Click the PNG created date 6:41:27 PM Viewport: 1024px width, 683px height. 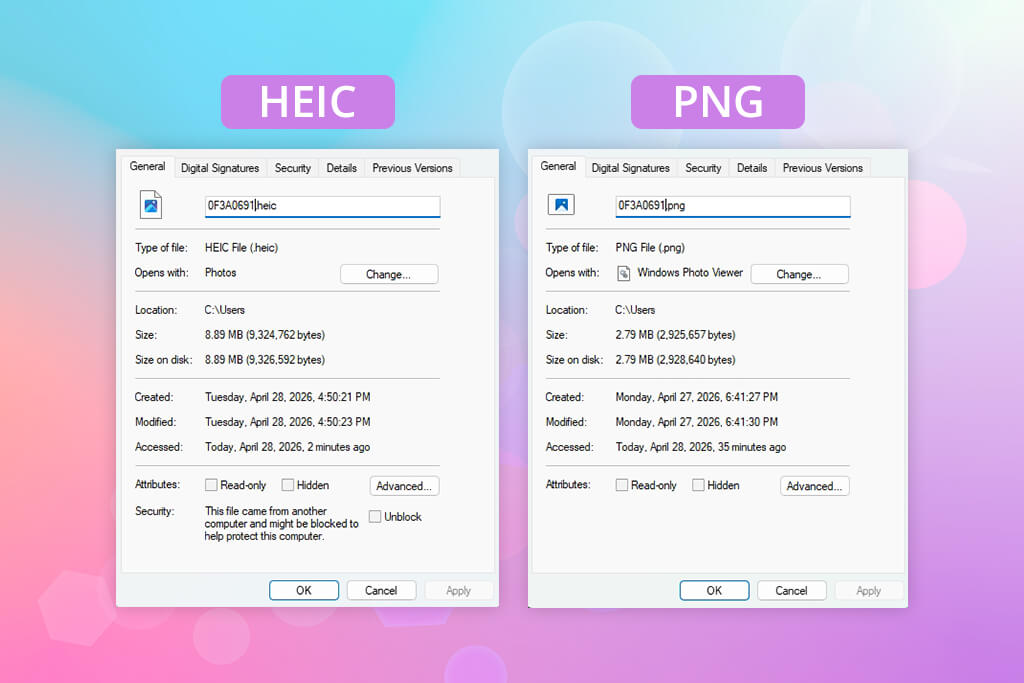click(x=697, y=397)
